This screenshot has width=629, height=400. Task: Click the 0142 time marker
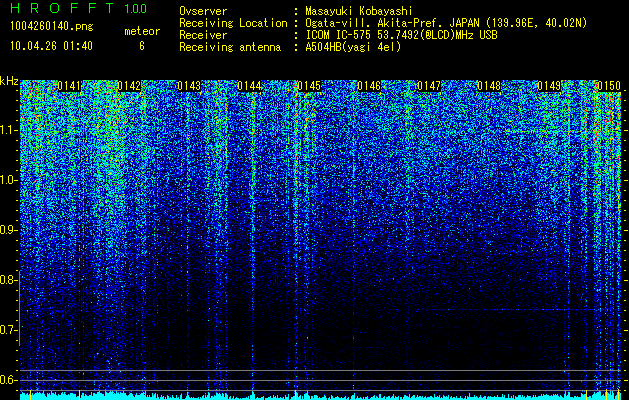[x=129, y=86]
